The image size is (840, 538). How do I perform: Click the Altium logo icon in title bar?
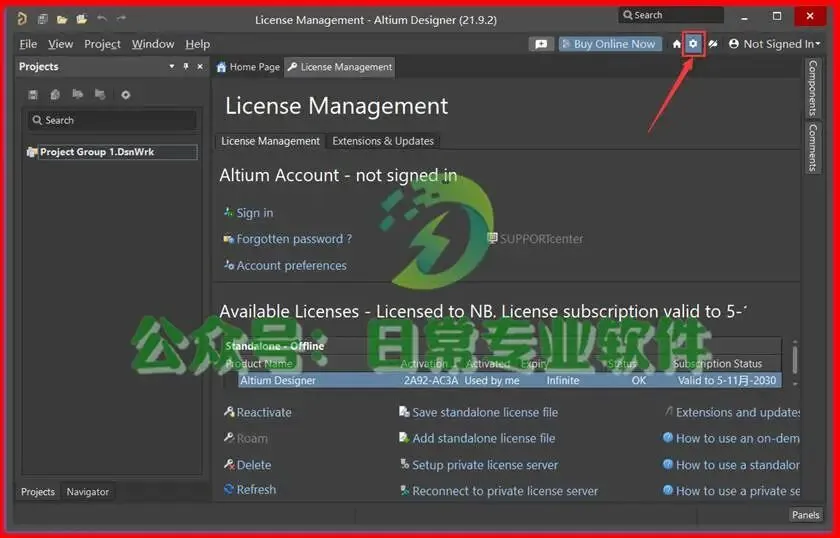coord(22,19)
